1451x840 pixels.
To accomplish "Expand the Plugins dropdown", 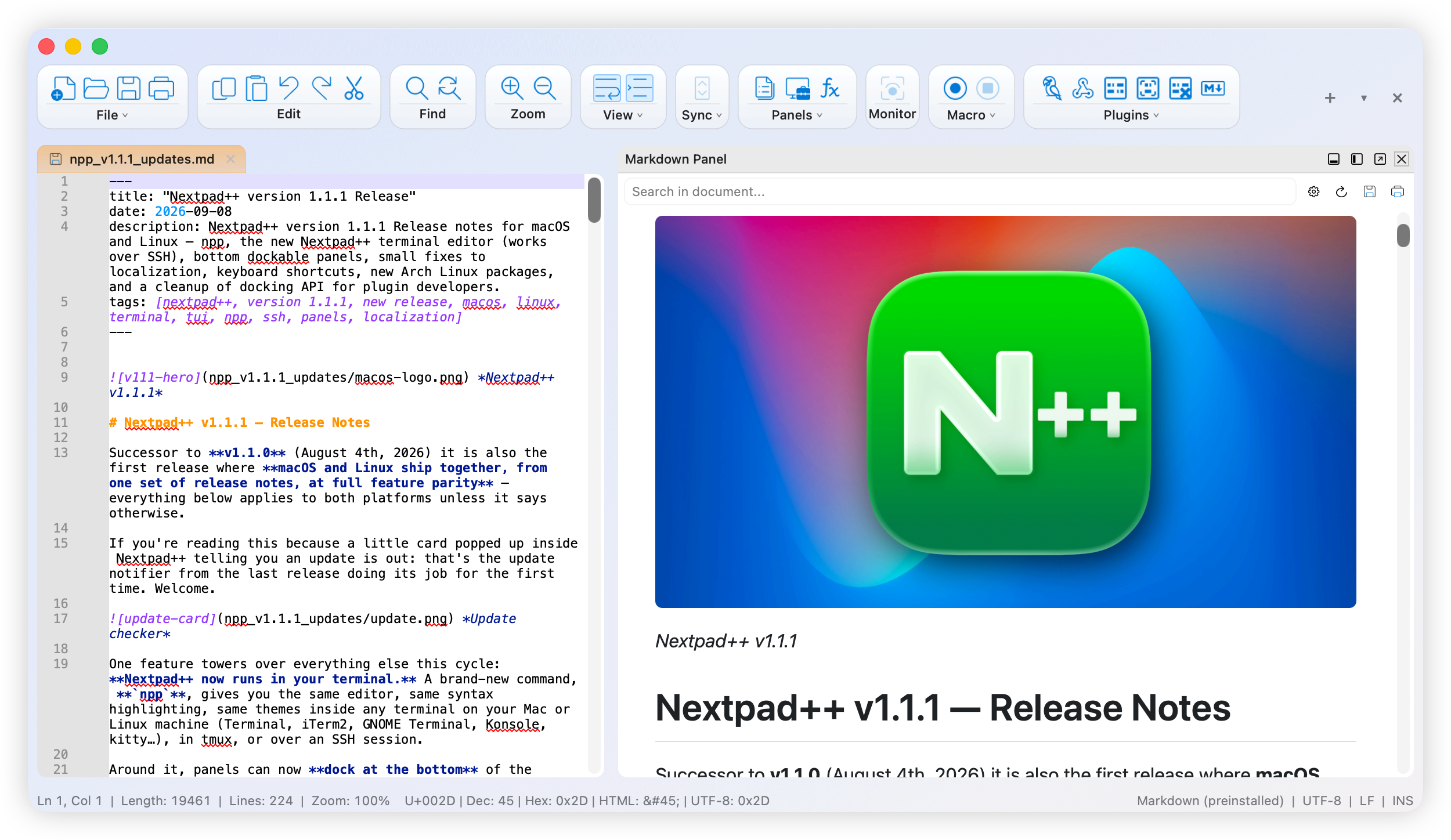I will tap(1132, 115).
